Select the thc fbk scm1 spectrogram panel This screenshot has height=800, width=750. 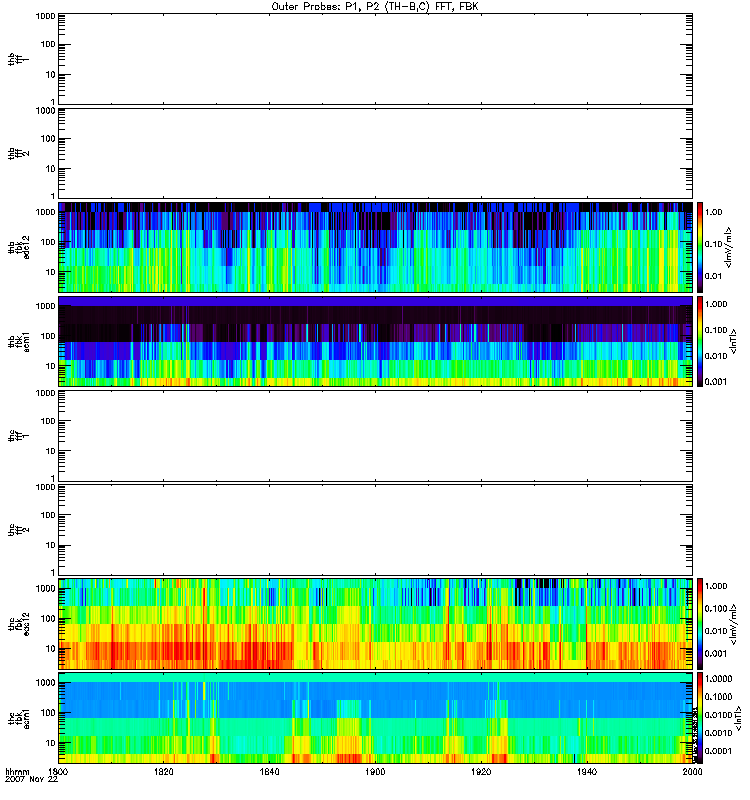click(x=376, y=718)
